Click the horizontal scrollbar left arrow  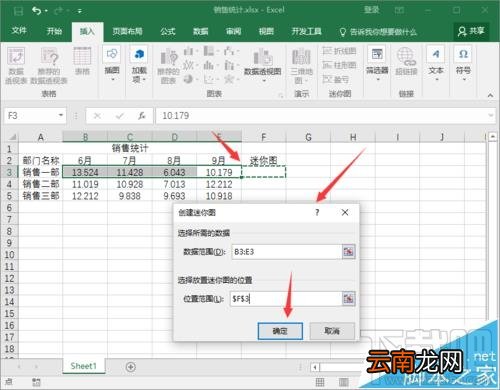point(315,367)
